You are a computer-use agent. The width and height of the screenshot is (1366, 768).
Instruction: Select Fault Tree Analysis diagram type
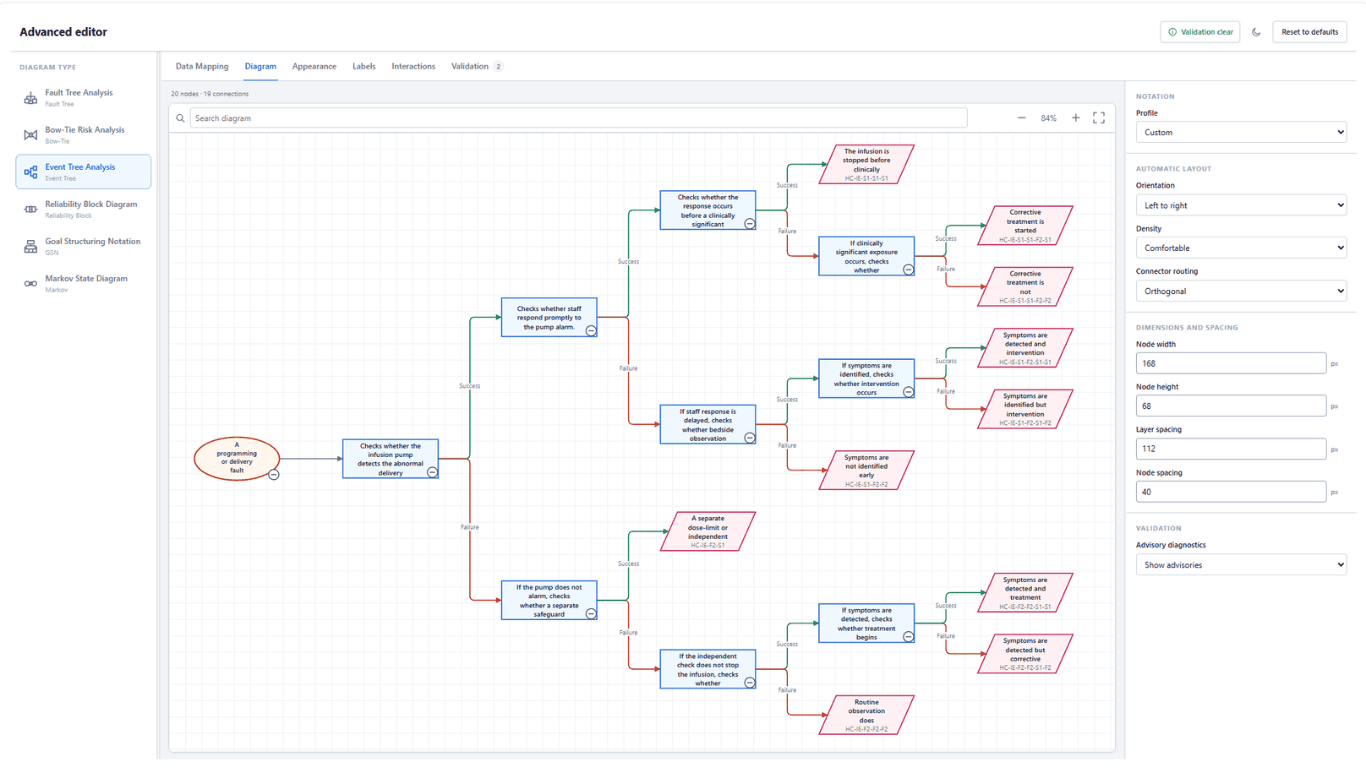84,97
